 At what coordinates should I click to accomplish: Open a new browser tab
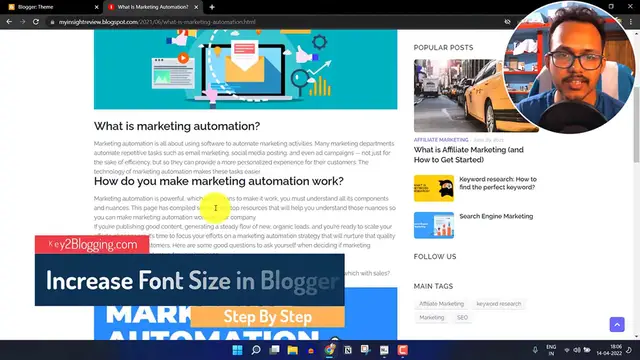(x=212, y=7)
